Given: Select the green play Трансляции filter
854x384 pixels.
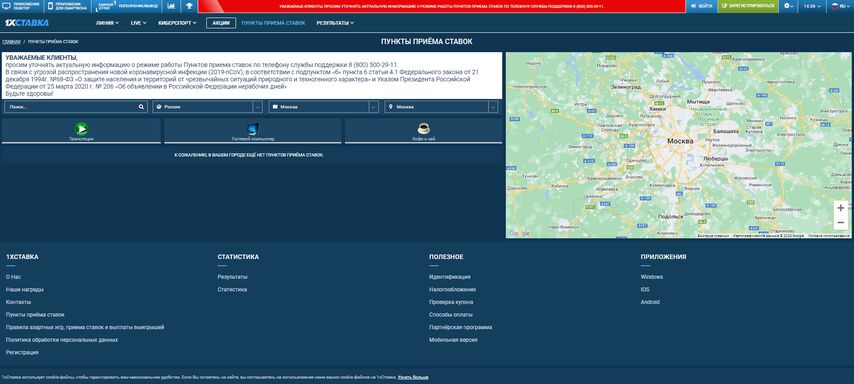Looking at the screenshot, I should pos(81,131).
